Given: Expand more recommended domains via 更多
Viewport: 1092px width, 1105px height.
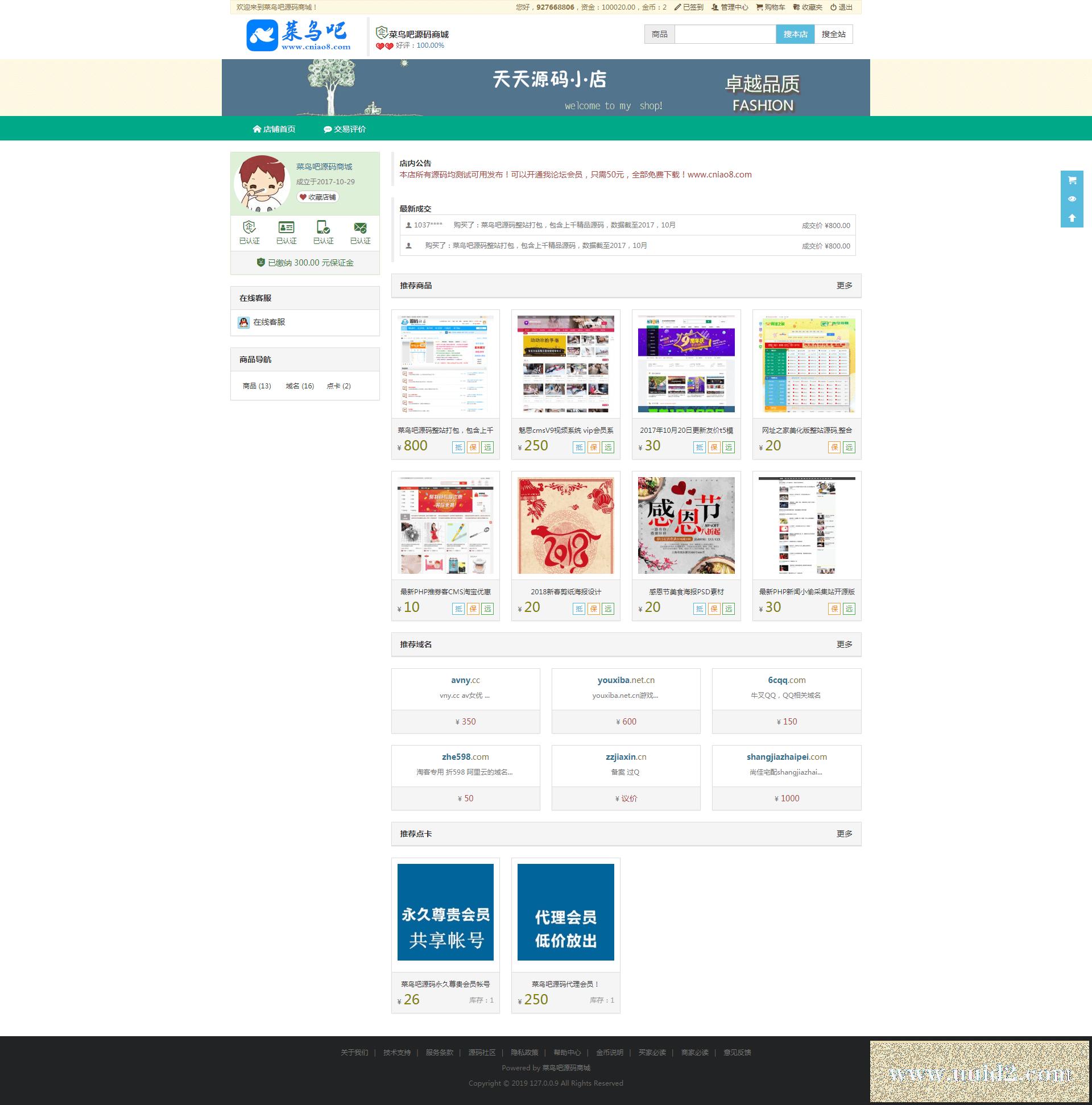Looking at the screenshot, I should point(843,644).
